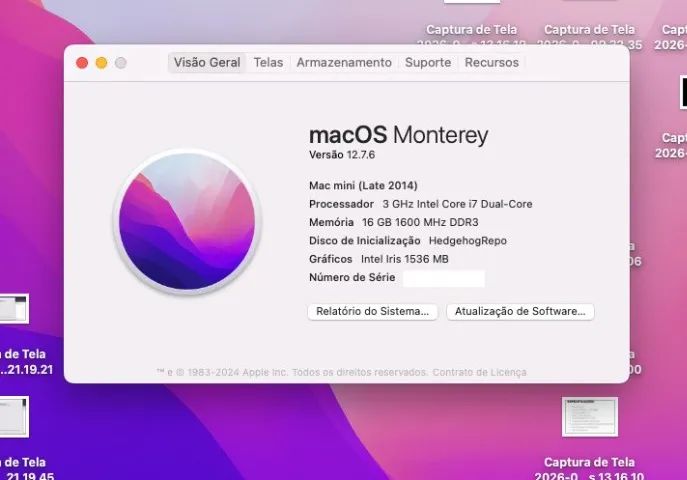Close the About This Mac window
This screenshot has width=687, height=480.
click(82, 63)
